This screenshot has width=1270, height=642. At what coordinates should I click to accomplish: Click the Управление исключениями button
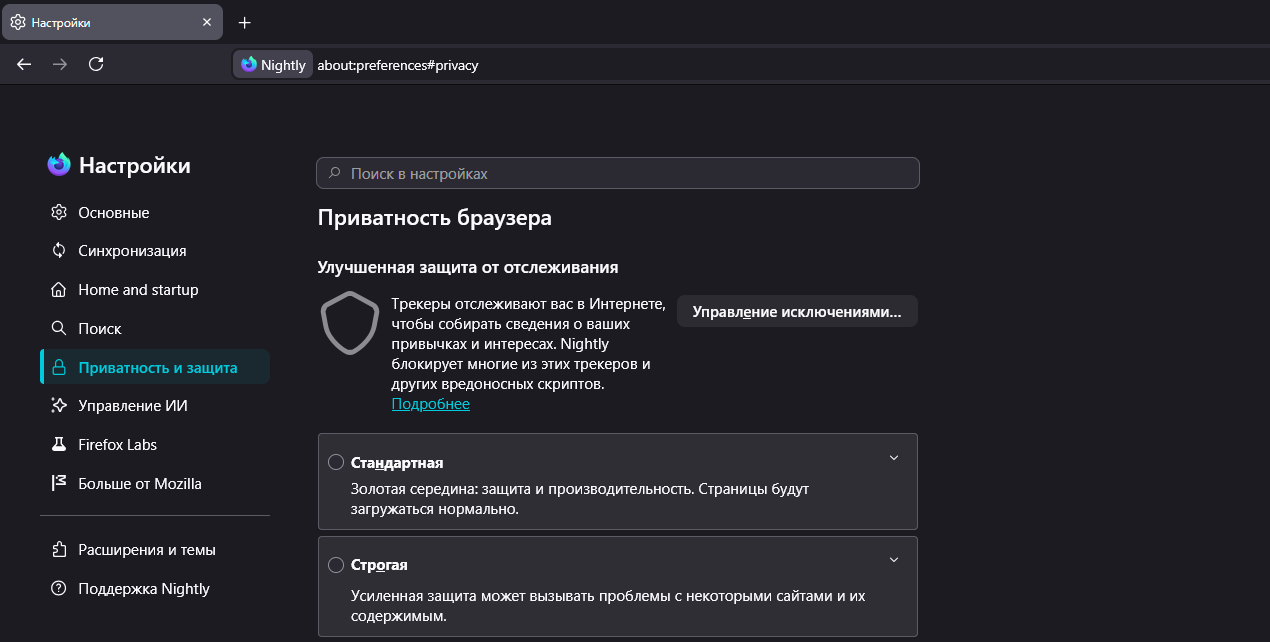pos(797,311)
